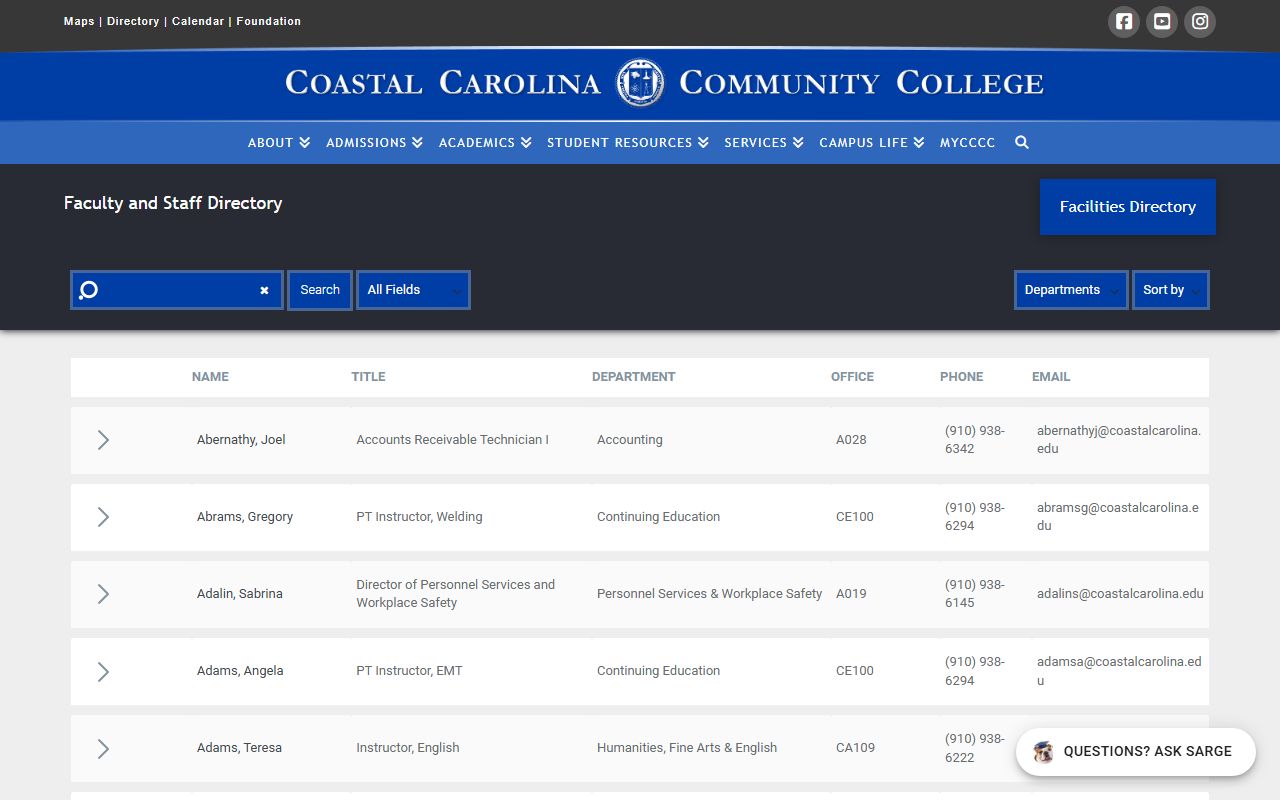Click phone (910) 938-6145
1280x800 pixels.
(x=975, y=594)
